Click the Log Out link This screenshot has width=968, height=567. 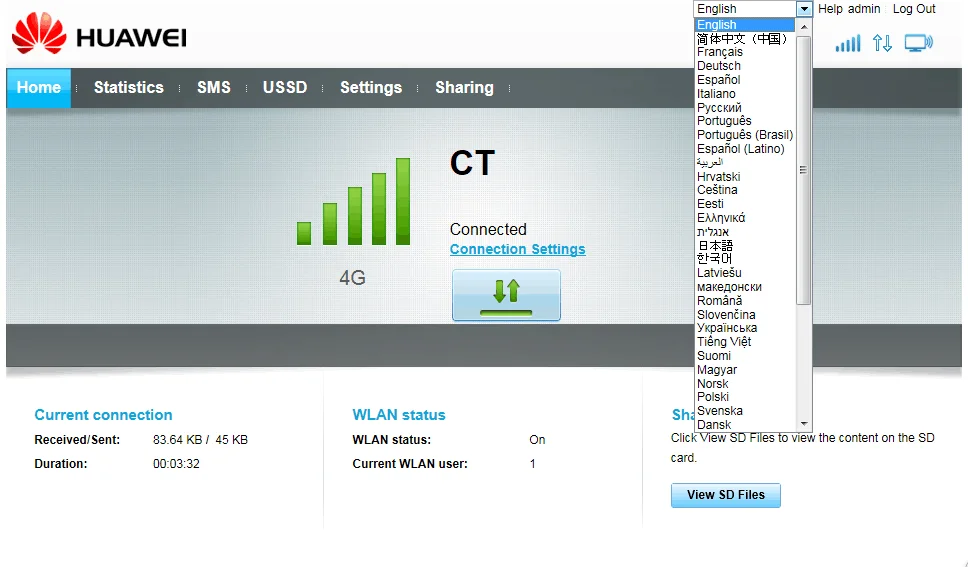[914, 9]
